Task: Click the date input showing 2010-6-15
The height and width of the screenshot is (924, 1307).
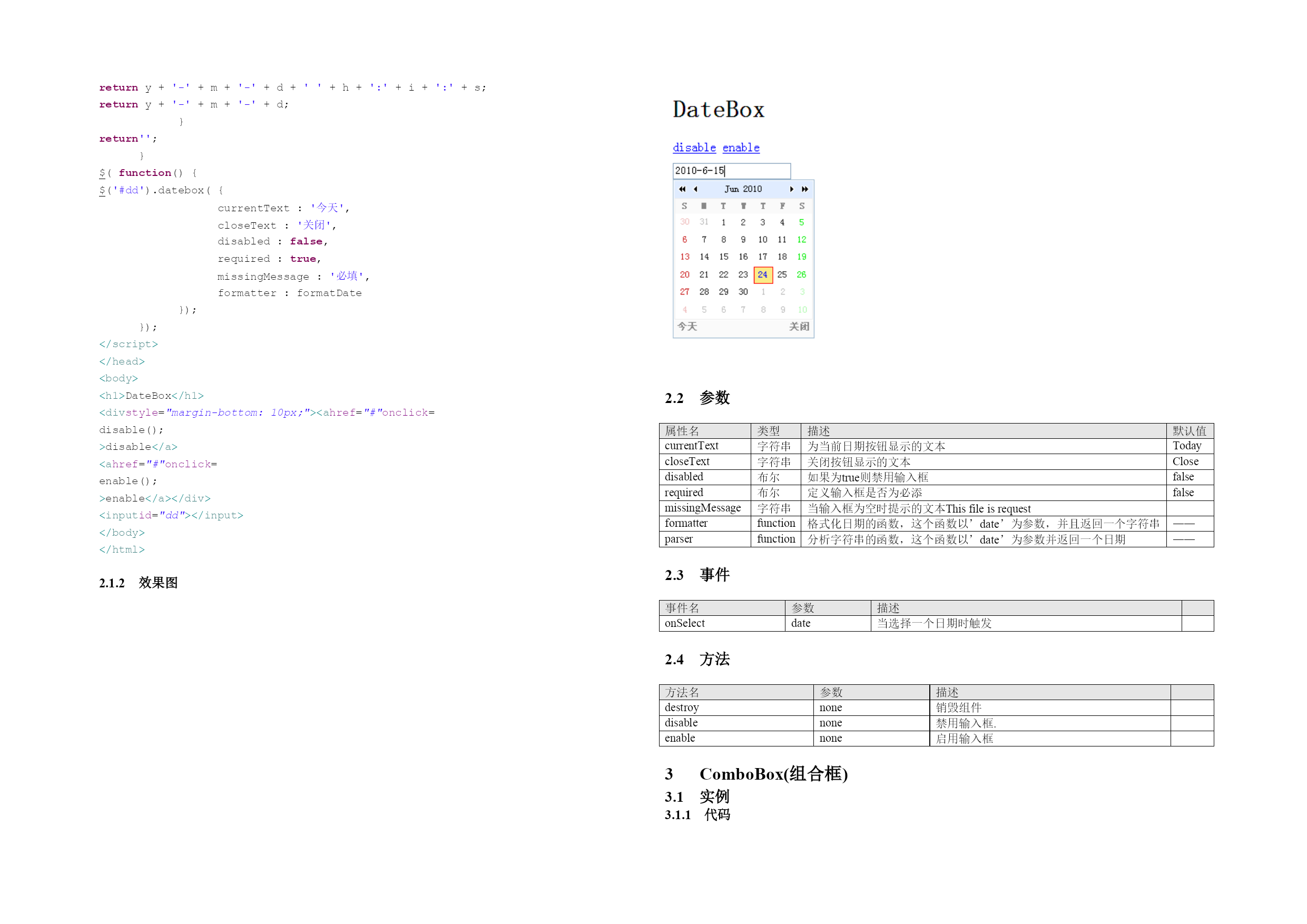Action: click(732, 171)
